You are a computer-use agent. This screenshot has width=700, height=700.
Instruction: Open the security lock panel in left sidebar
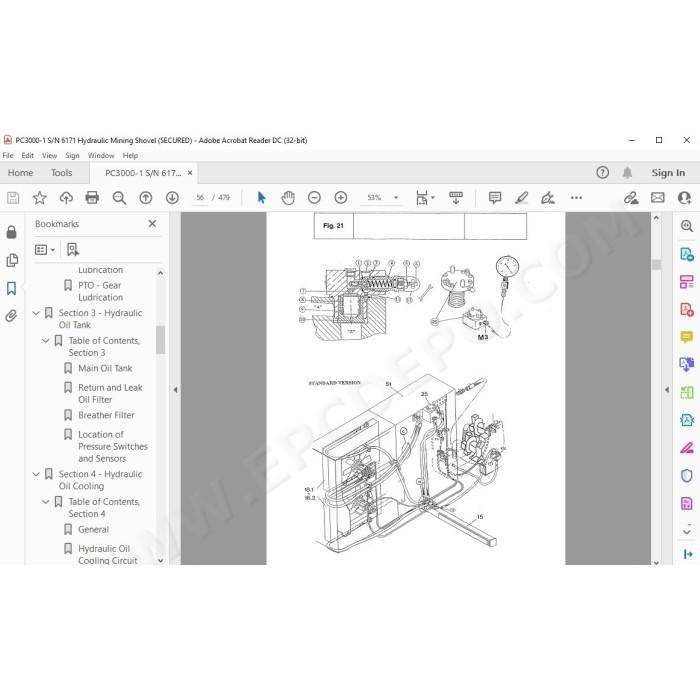(12, 232)
